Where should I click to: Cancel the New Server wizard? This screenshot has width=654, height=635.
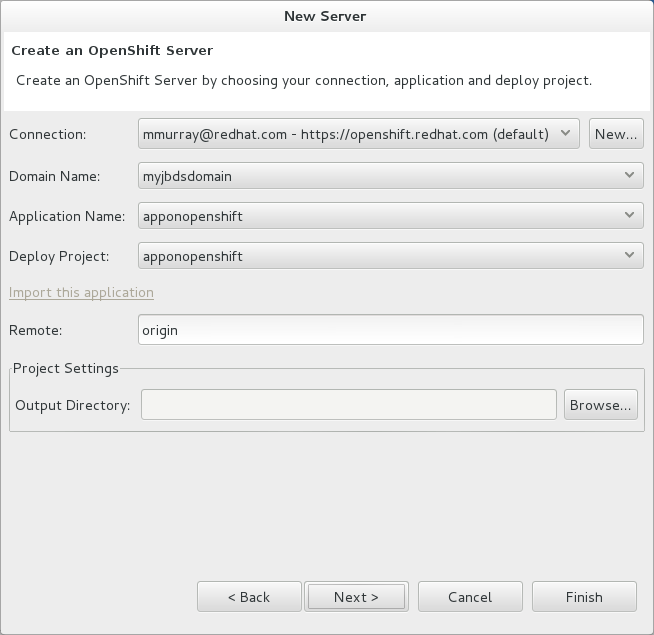[x=470, y=597]
